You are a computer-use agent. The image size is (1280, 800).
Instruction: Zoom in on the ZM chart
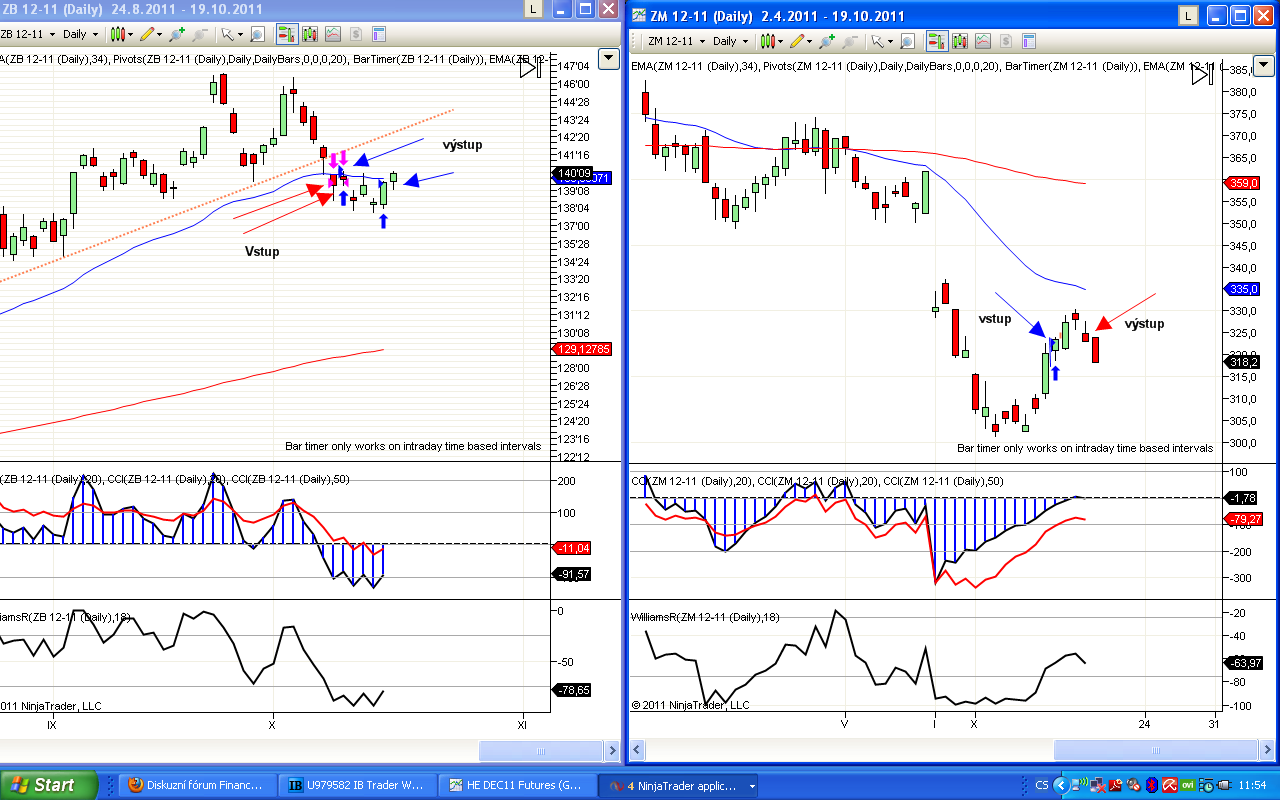pyautogui.click(x=827, y=41)
